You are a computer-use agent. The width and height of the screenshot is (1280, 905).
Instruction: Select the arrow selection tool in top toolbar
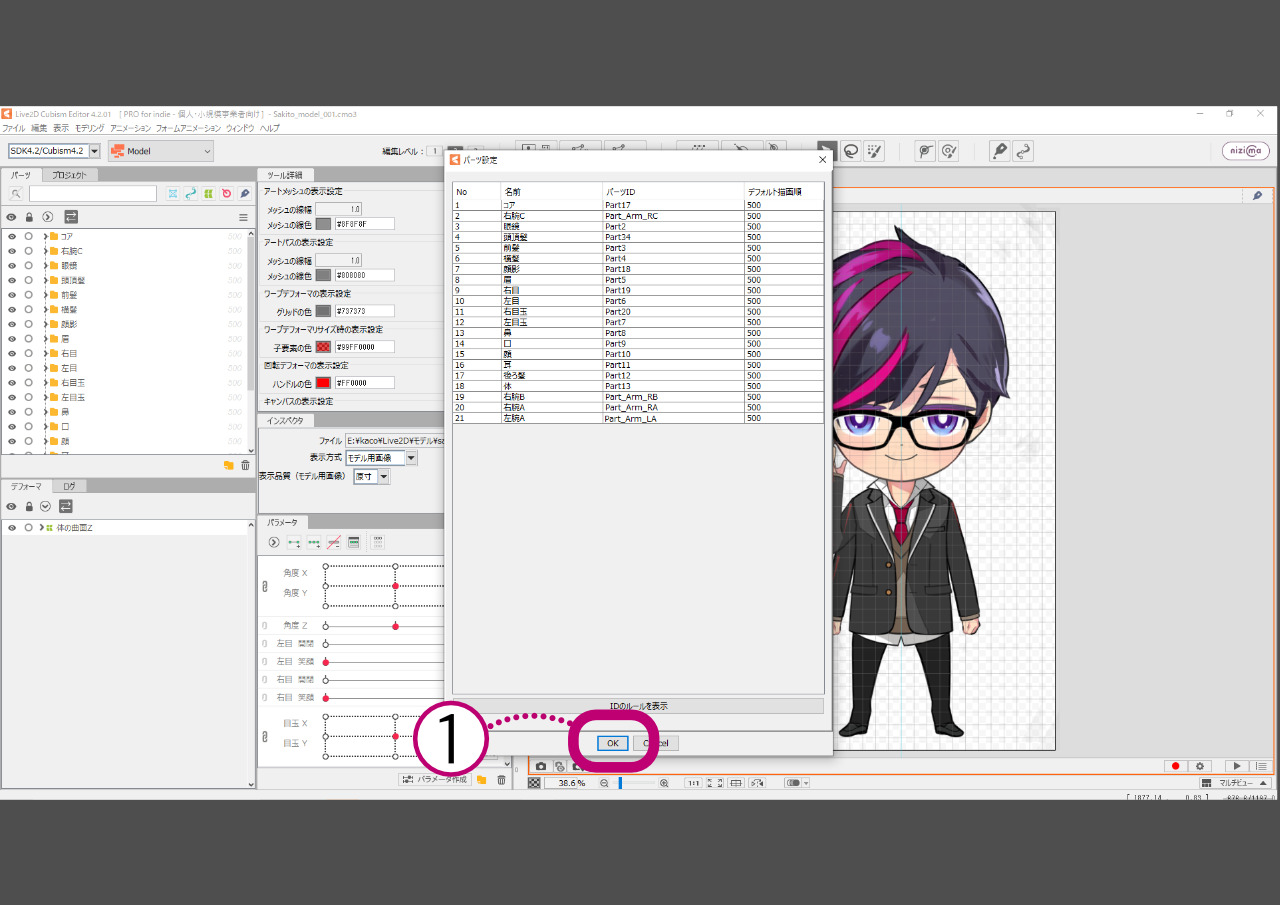pyautogui.click(x=827, y=151)
